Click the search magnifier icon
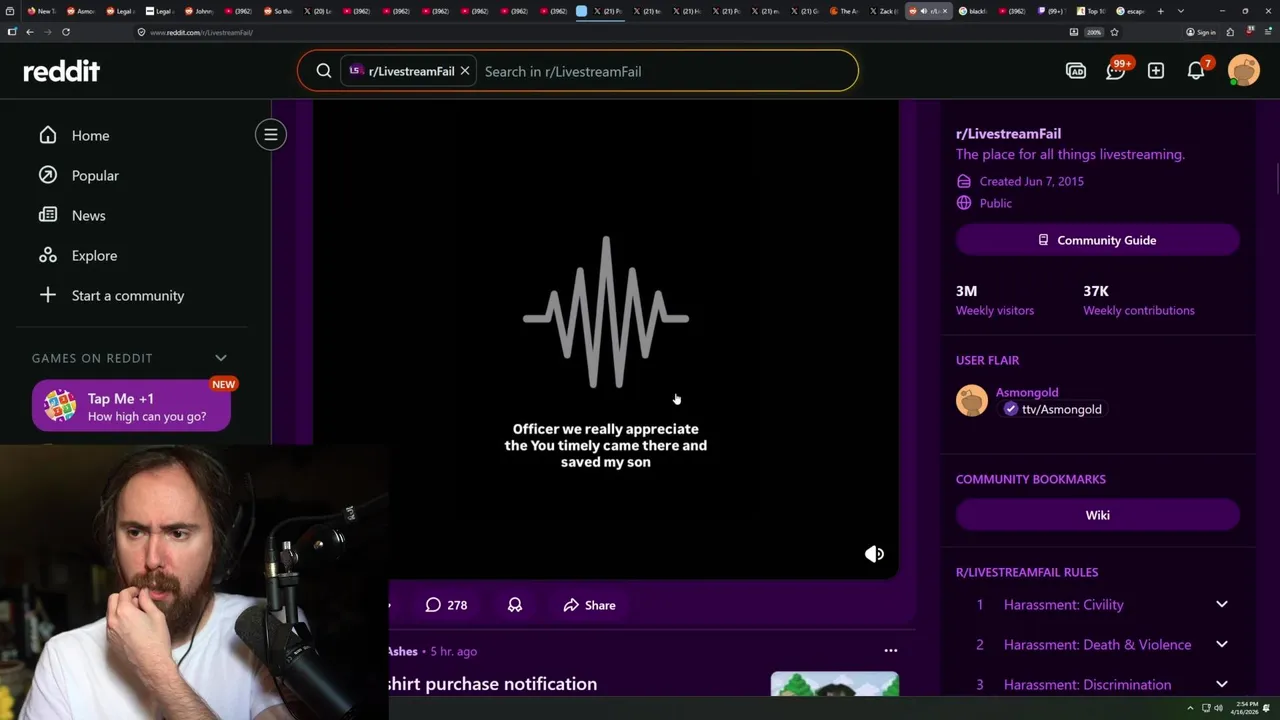Screen dimensions: 1280x720 click(324, 71)
